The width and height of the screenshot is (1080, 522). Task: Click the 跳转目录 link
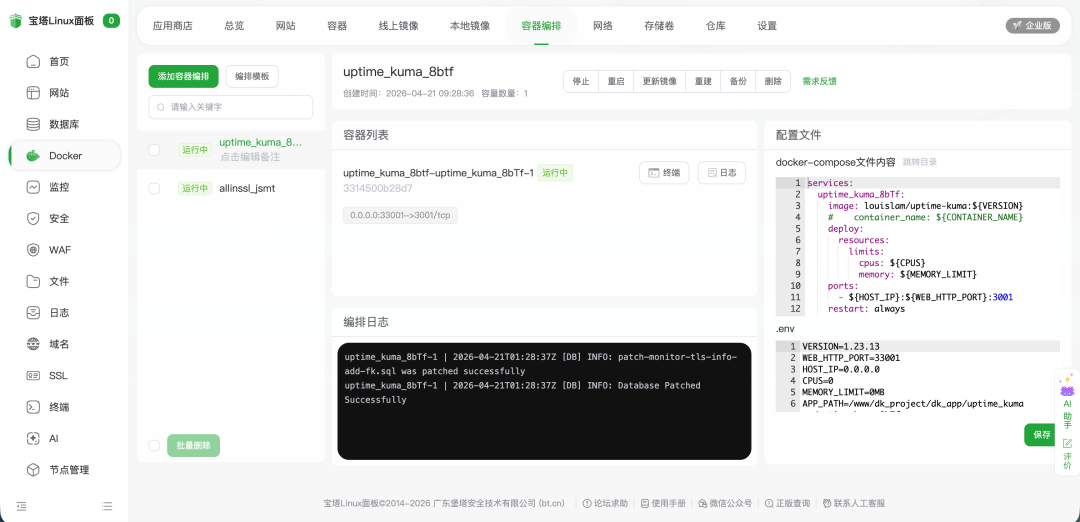click(920, 163)
